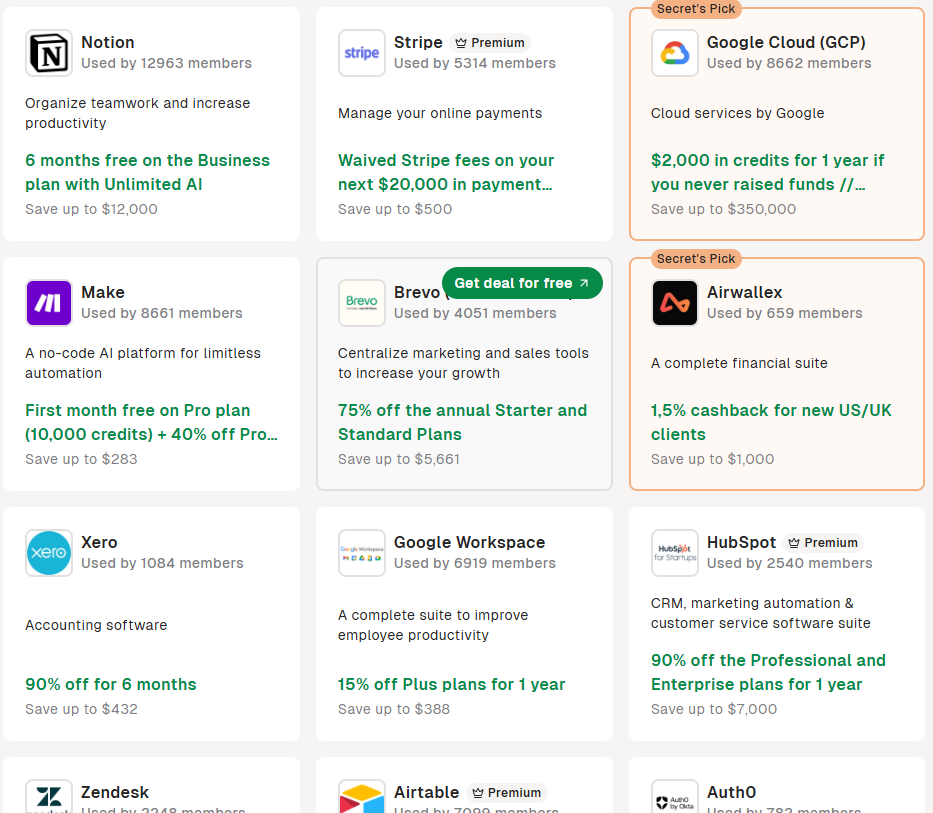
Task: Click 'Used by 6919 members' text
Action: pos(475,563)
